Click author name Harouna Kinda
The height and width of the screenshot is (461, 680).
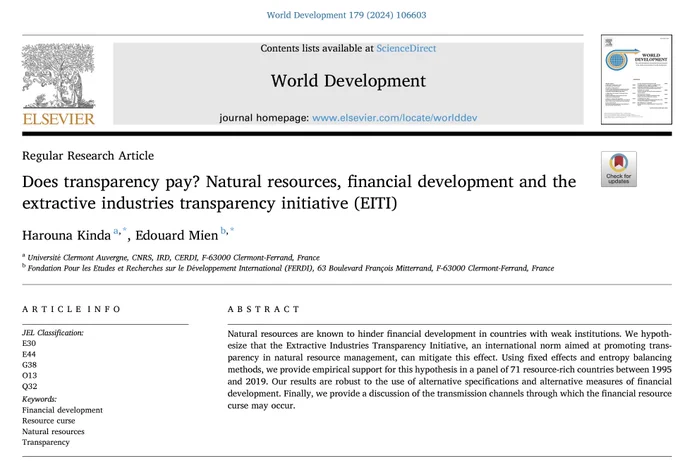point(66,235)
